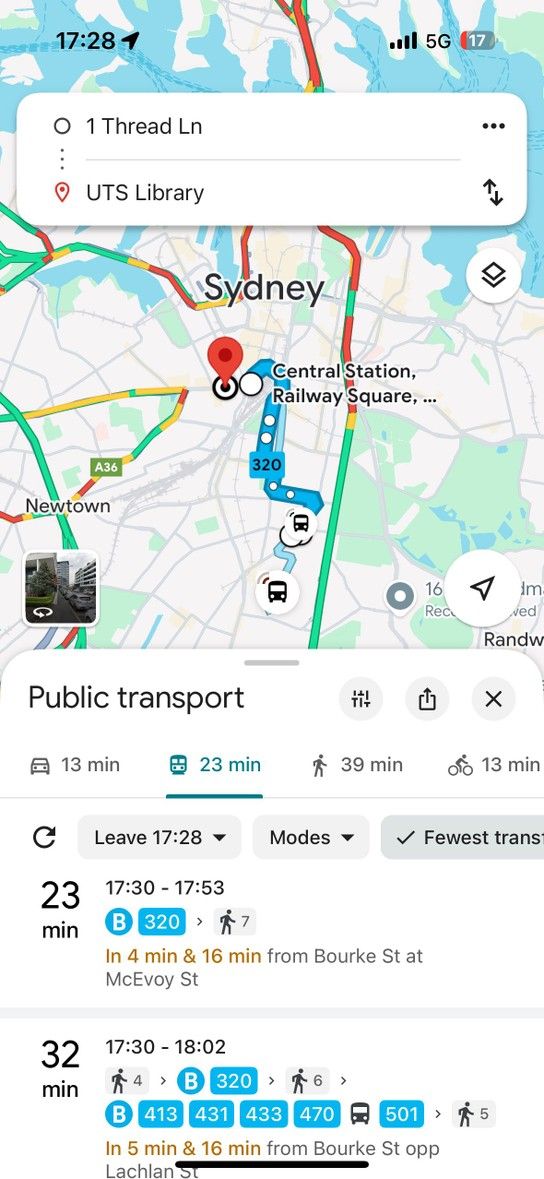This screenshot has width=544, height=1179.
Task: Expand the Leave 17:28 time dropdown
Action: (160, 837)
